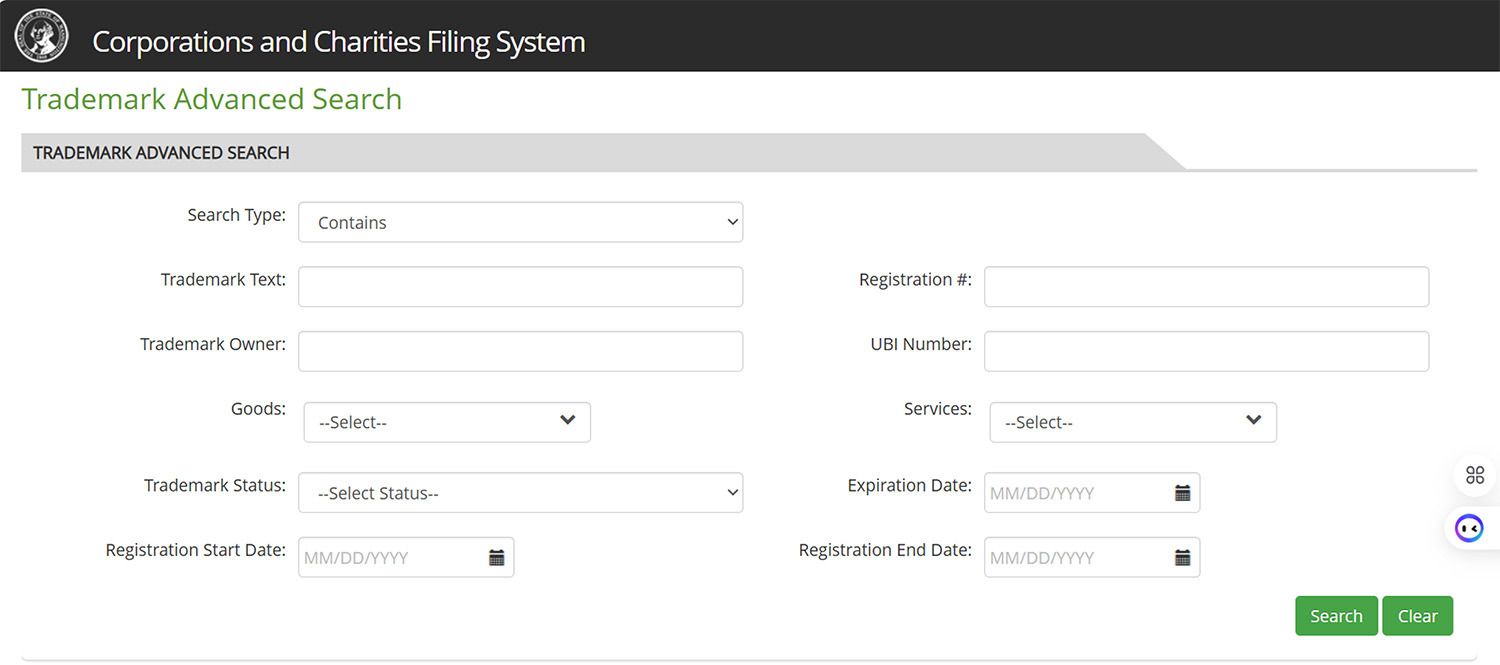Screen dimensions: 1500x665
Task: Select the Trademark Owner text box
Action: pos(520,352)
